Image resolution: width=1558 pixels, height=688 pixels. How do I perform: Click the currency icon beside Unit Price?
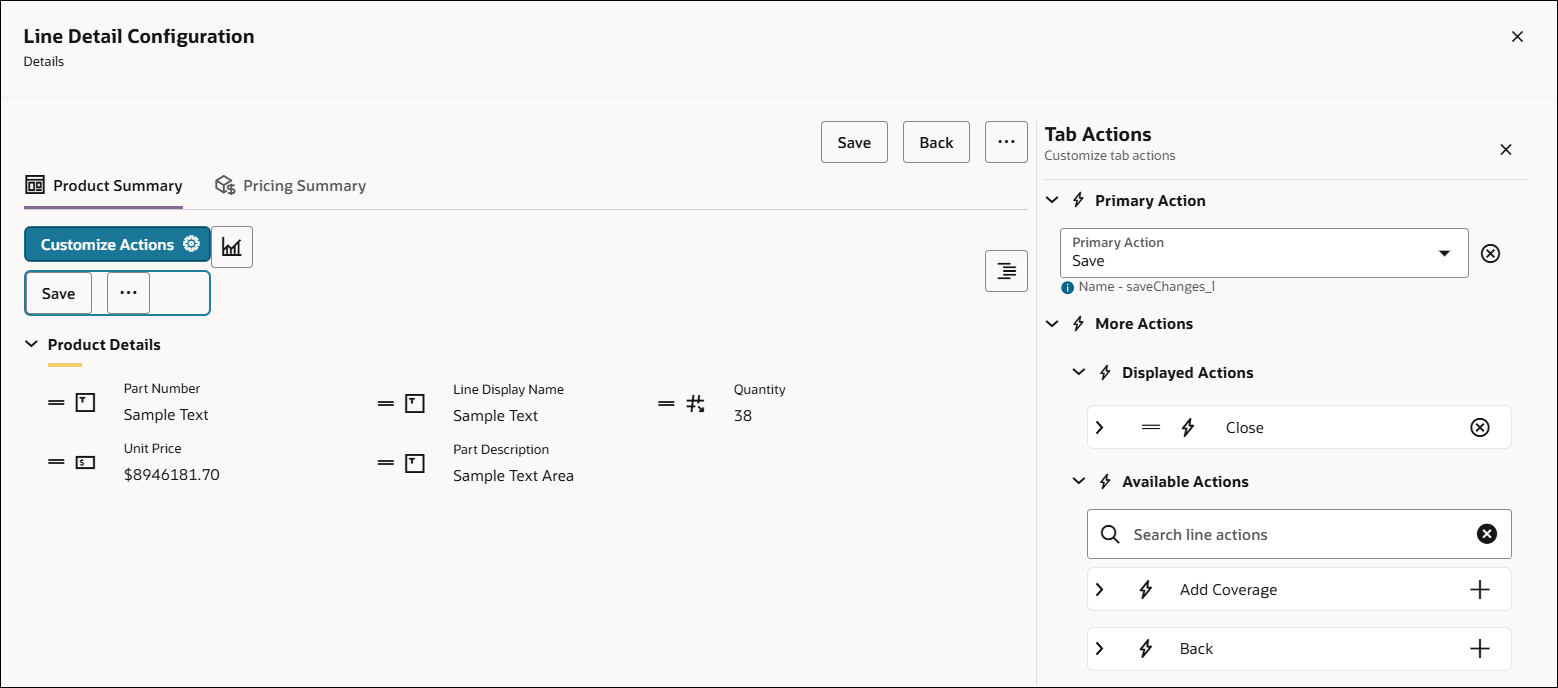point(85,461)
